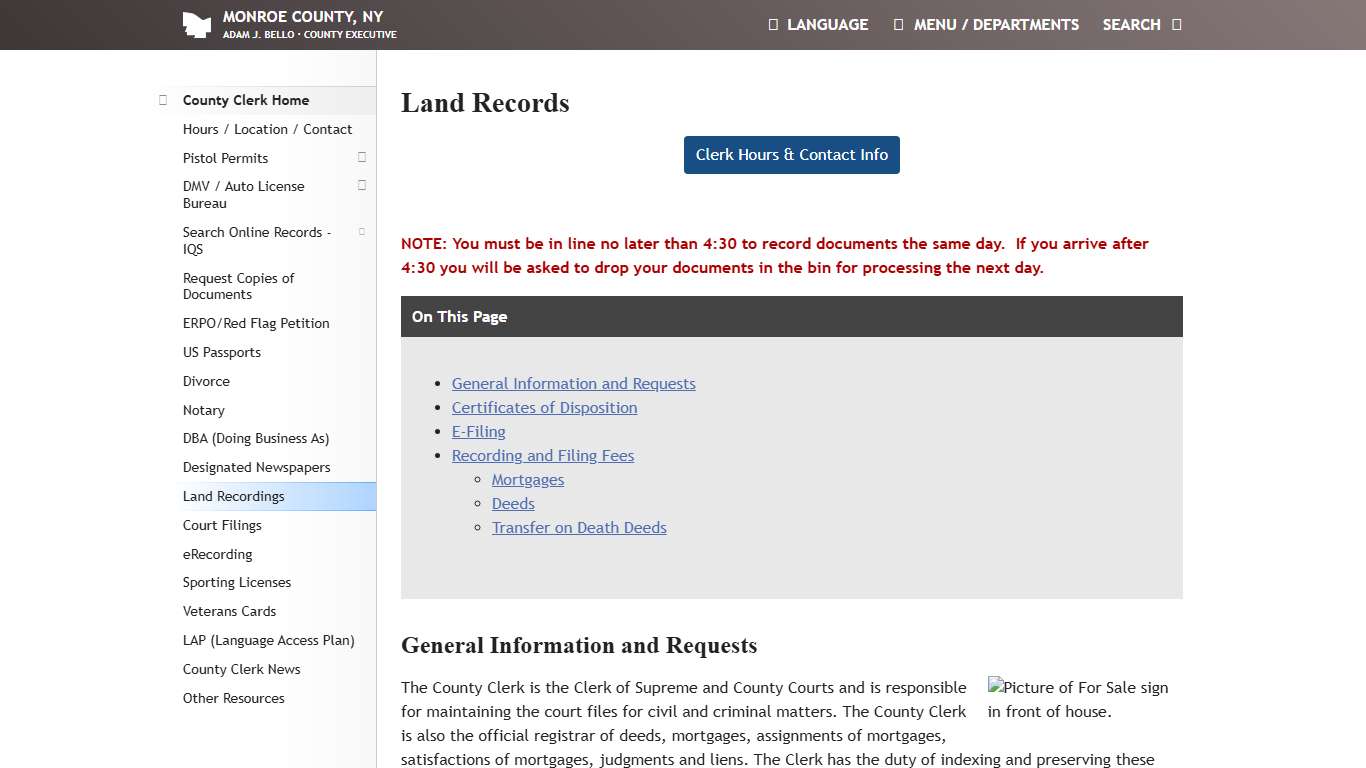Click the home icon beside County Clerk Home
Screen dimensions: 1366x768
click(162, 100)
